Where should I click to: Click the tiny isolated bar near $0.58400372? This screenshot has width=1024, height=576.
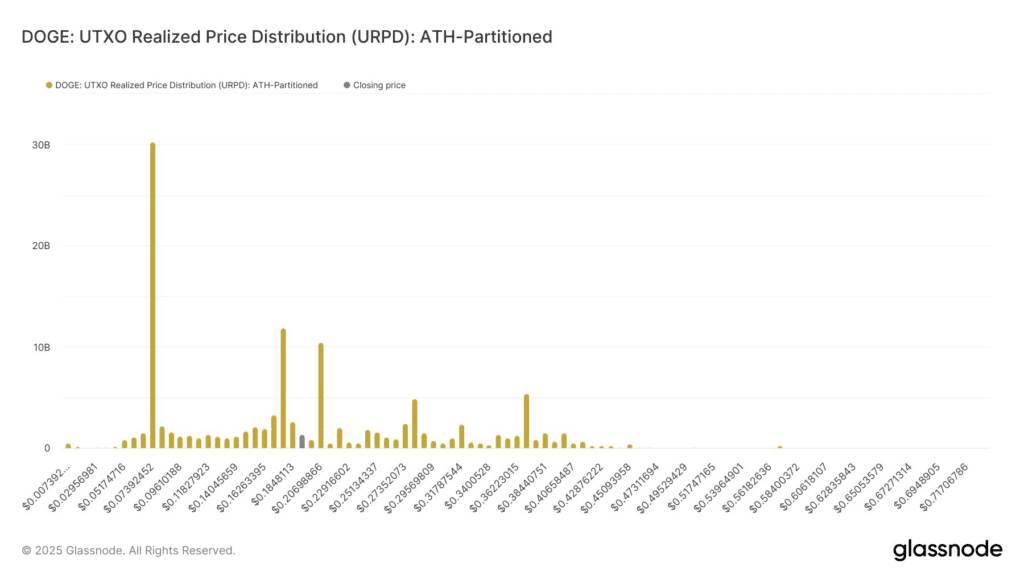point(779,447)
